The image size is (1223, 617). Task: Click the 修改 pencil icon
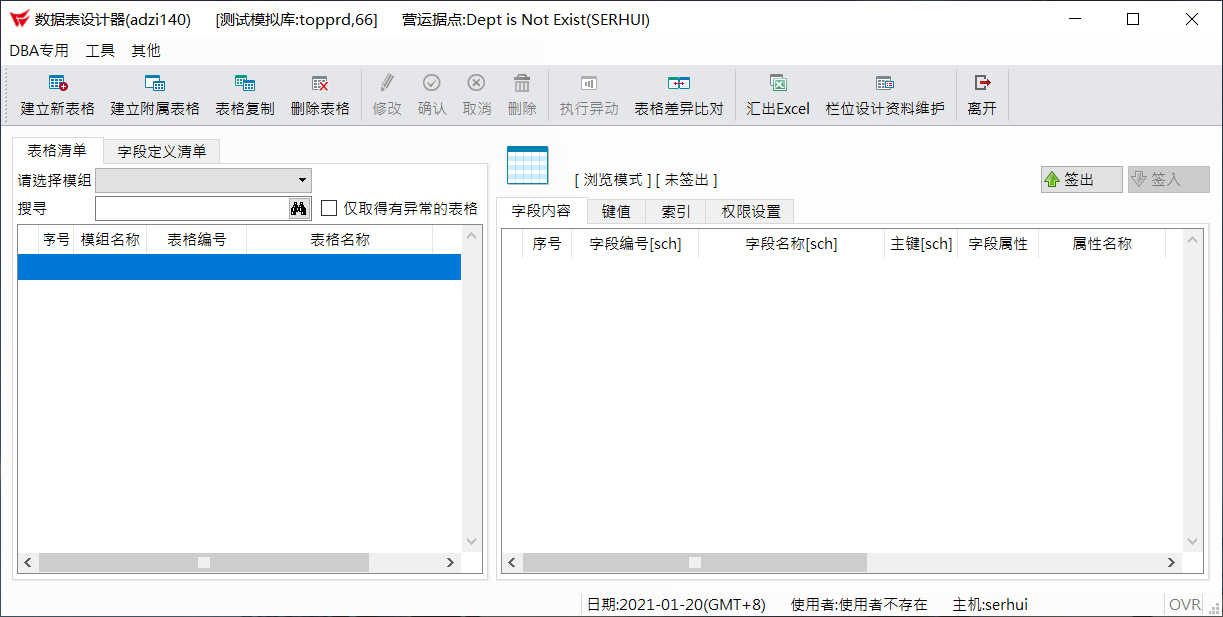click(387, 83)
